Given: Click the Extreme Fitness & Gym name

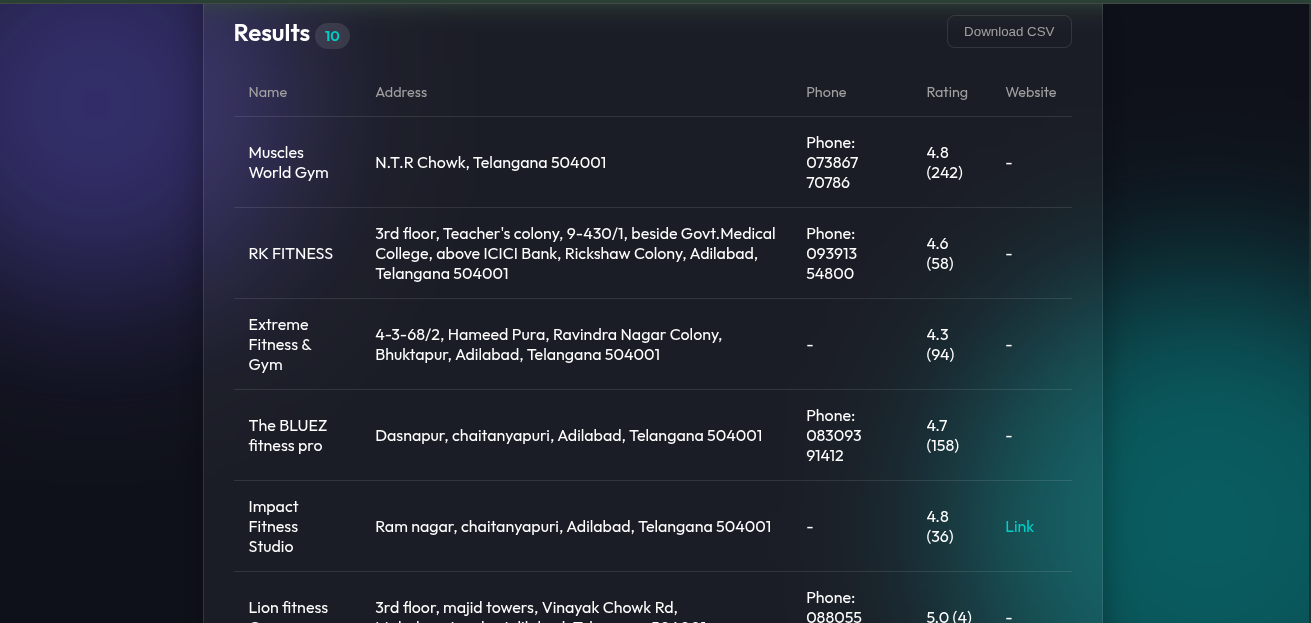Looking at the screenshot, I should (279, 345).
